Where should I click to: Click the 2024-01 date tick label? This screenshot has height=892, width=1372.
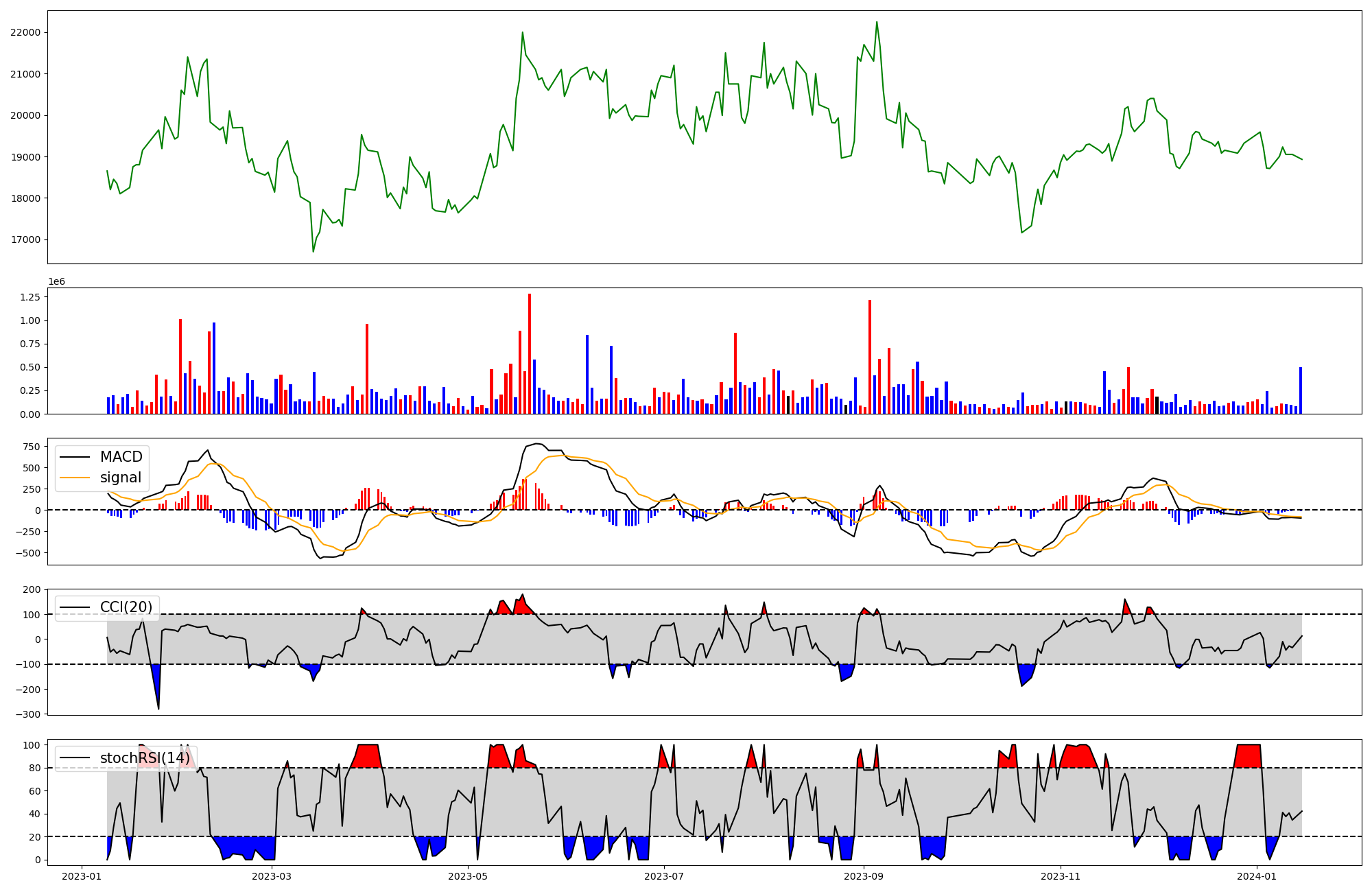coord(1257,876)
